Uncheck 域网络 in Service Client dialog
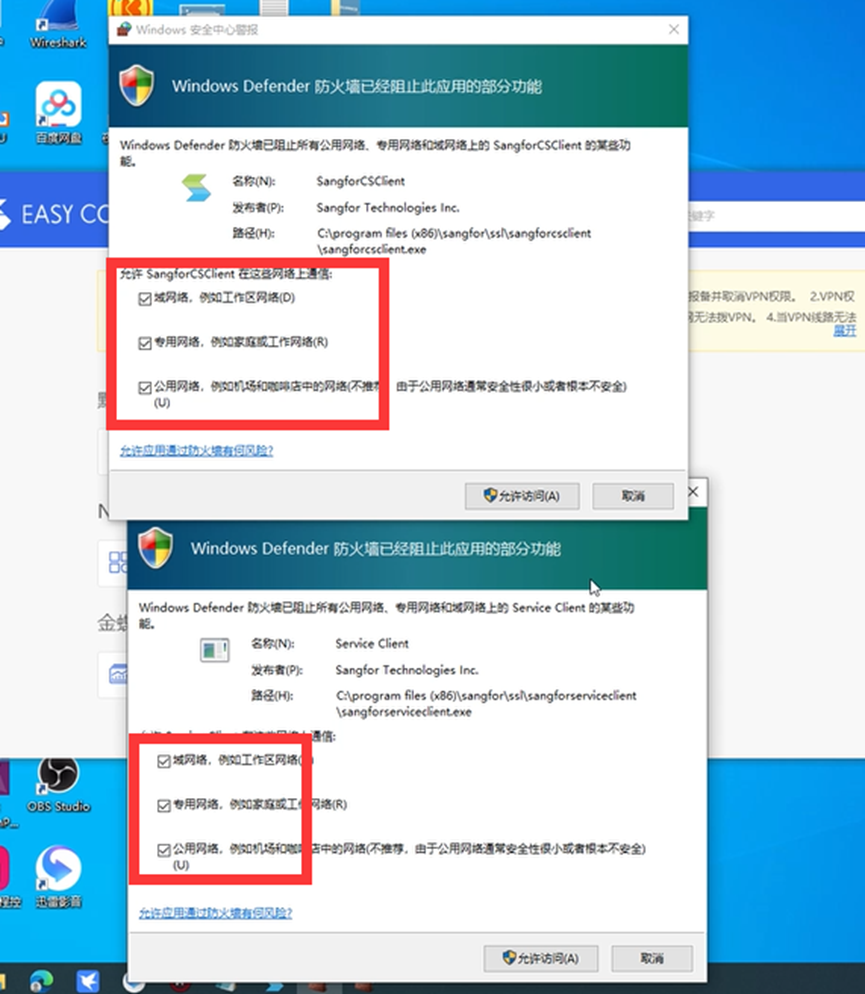This screenshot has width=865, height=994. (x=164, y=761)
